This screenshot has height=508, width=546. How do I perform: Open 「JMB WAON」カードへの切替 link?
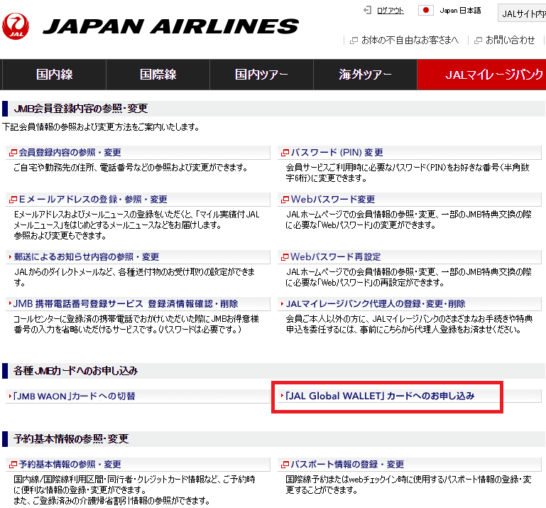coord(73,396)
